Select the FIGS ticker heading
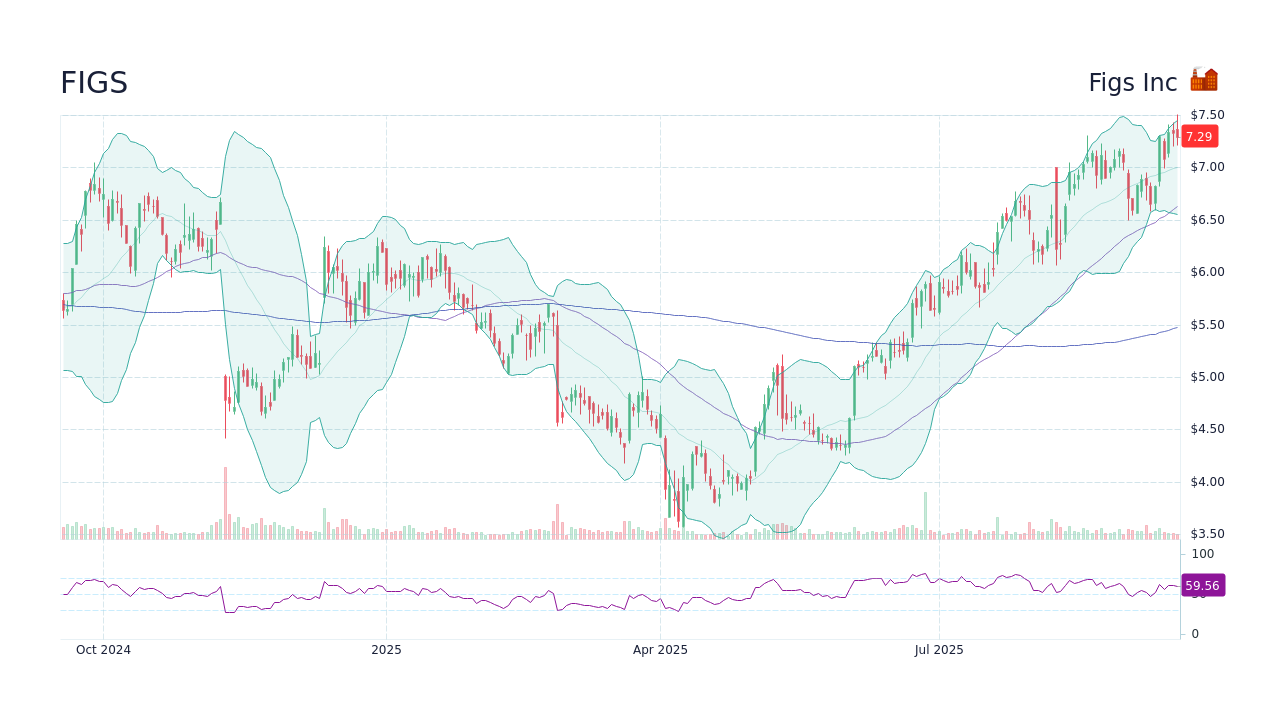 coord(93,83)
